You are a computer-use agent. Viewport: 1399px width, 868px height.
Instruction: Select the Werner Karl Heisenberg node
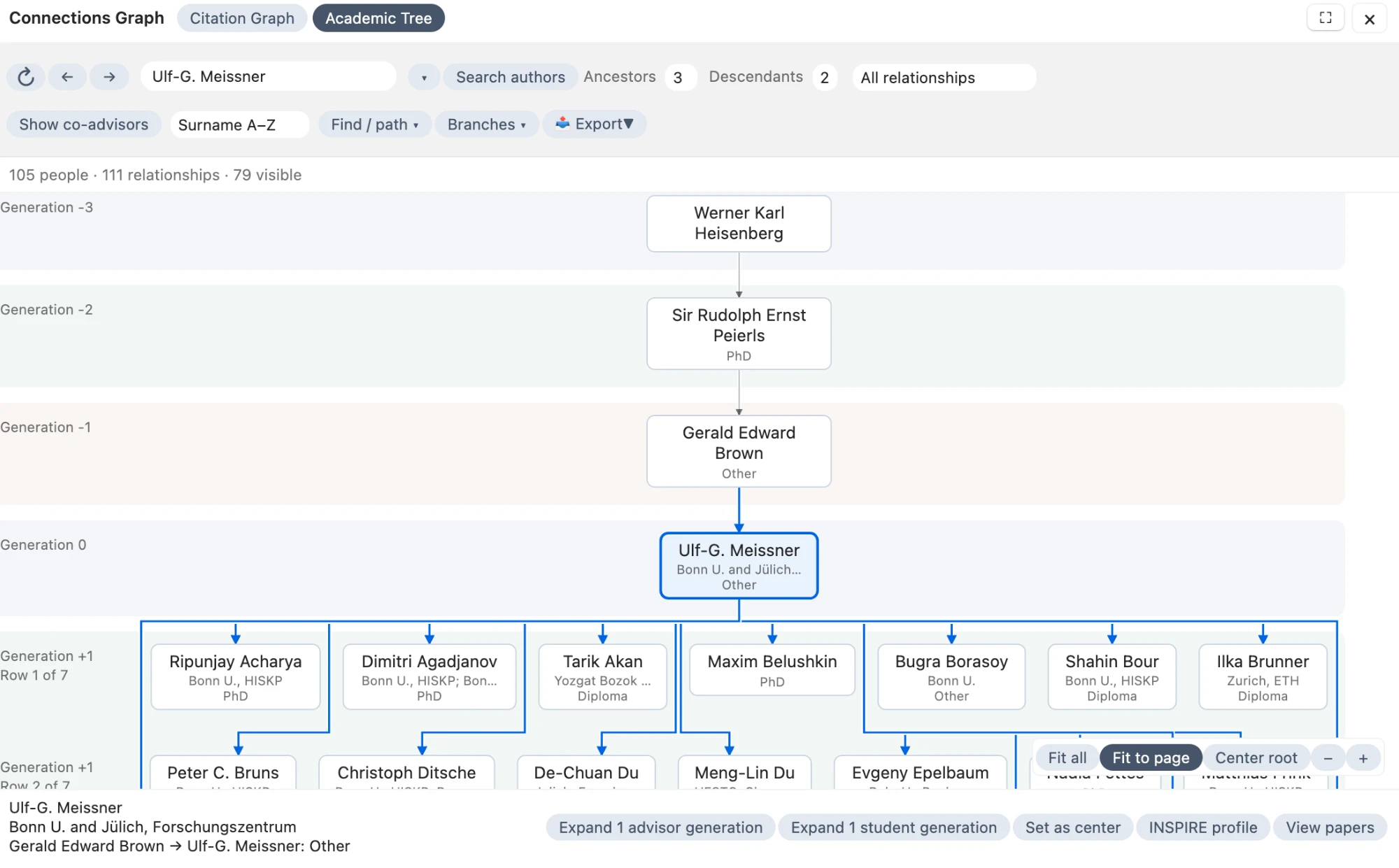[x=739, y=224]
